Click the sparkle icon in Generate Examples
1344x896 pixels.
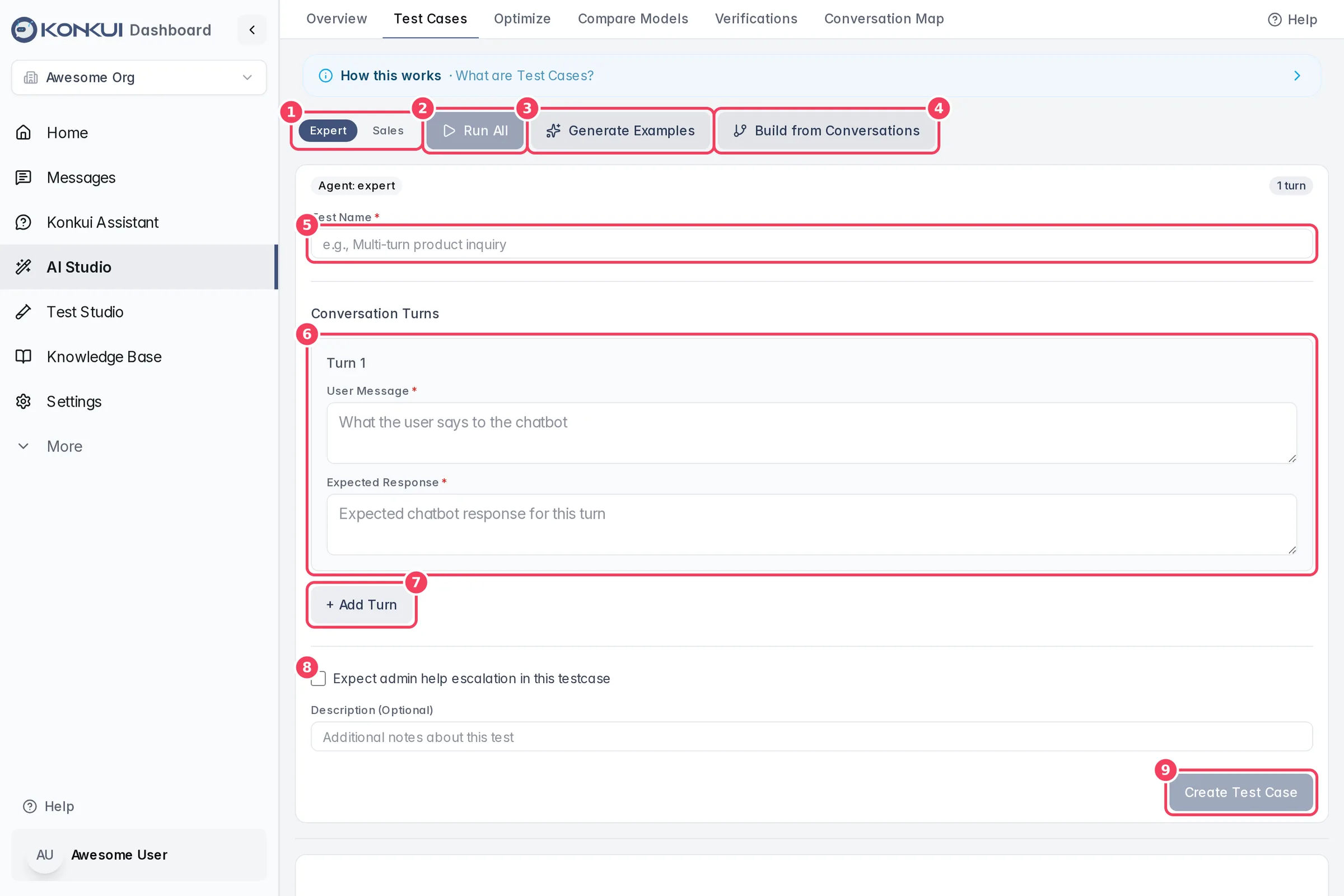(553, 131)
